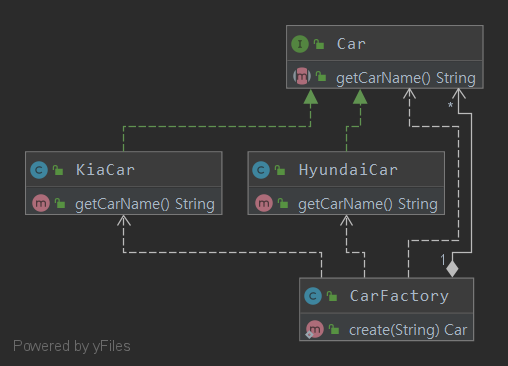Click the blue class icon beside CarFactory
The height and width of the screenshot is (366, 508).
click(313, 296)
